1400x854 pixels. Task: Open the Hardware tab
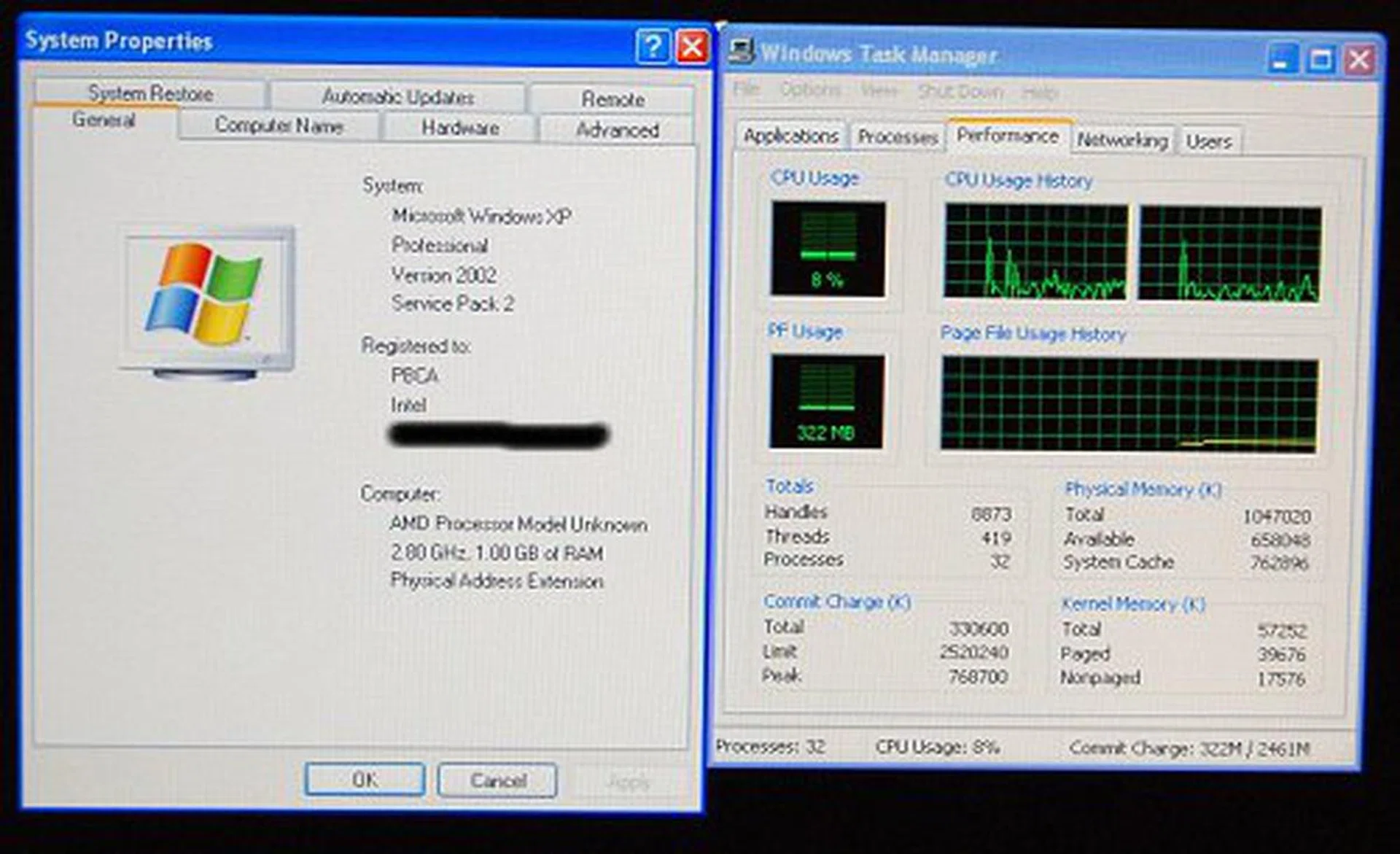(x=460, y=128)
